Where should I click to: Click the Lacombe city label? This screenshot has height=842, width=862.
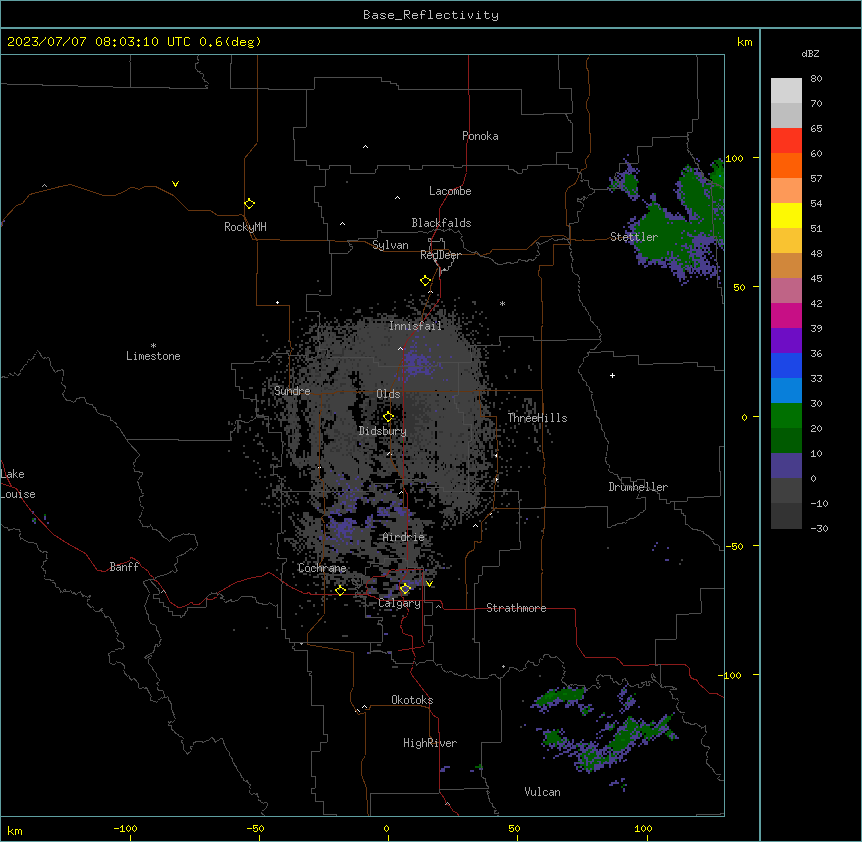(x=450, y=191)
